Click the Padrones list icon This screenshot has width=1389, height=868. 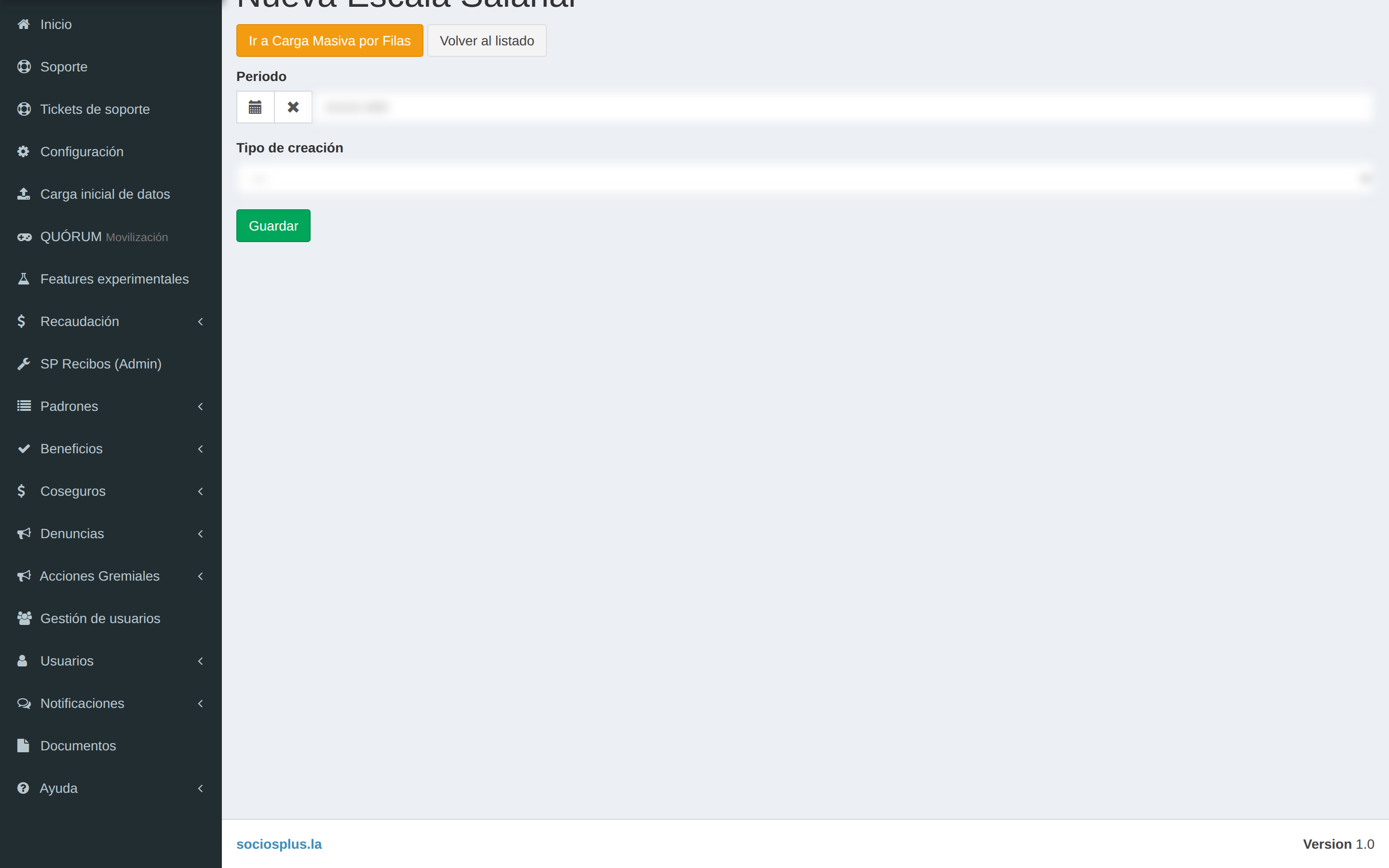(24, 407)
